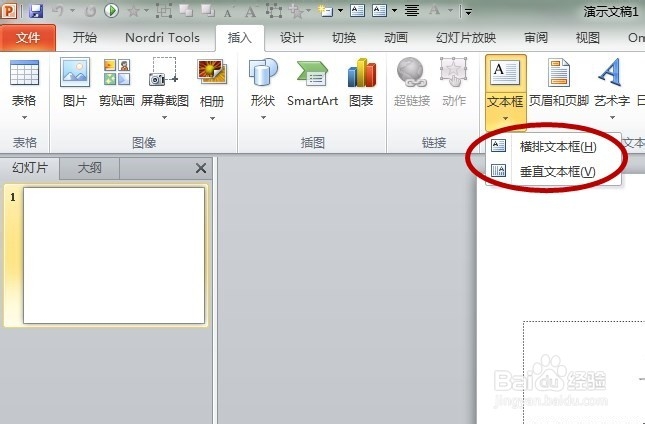Collapse the 文本框 dropdown arrow

coord(506,119)
